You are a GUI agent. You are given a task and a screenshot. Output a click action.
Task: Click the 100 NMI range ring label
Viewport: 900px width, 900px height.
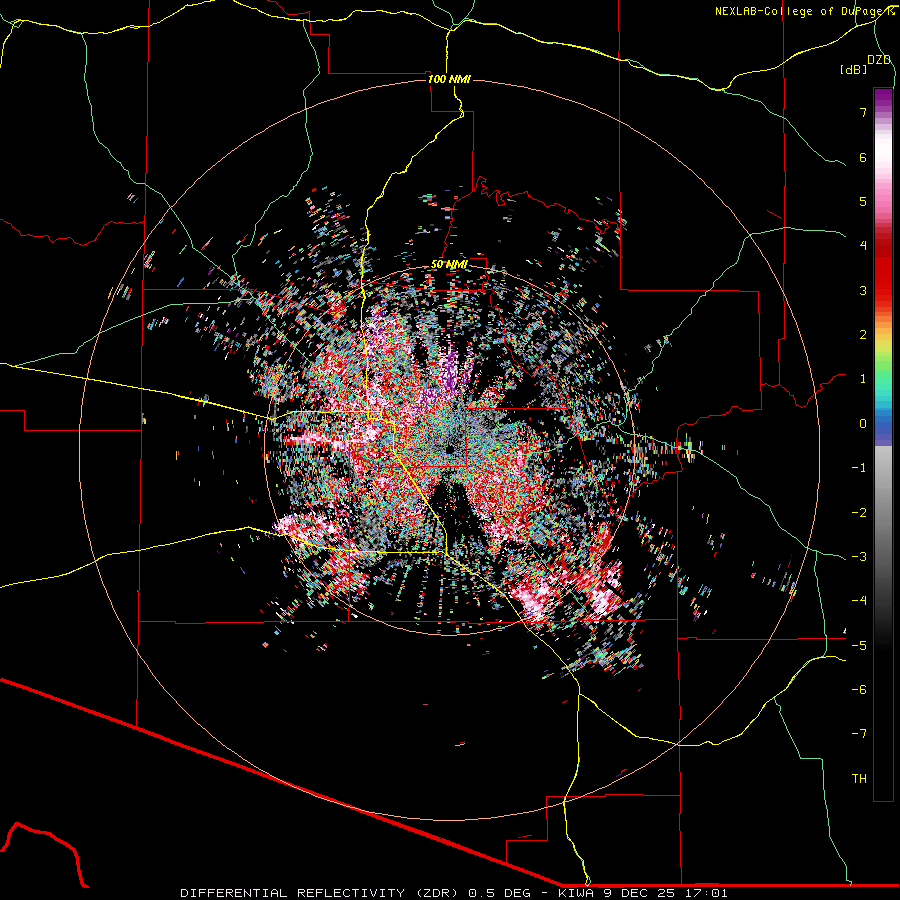click(x=449, y=79)
